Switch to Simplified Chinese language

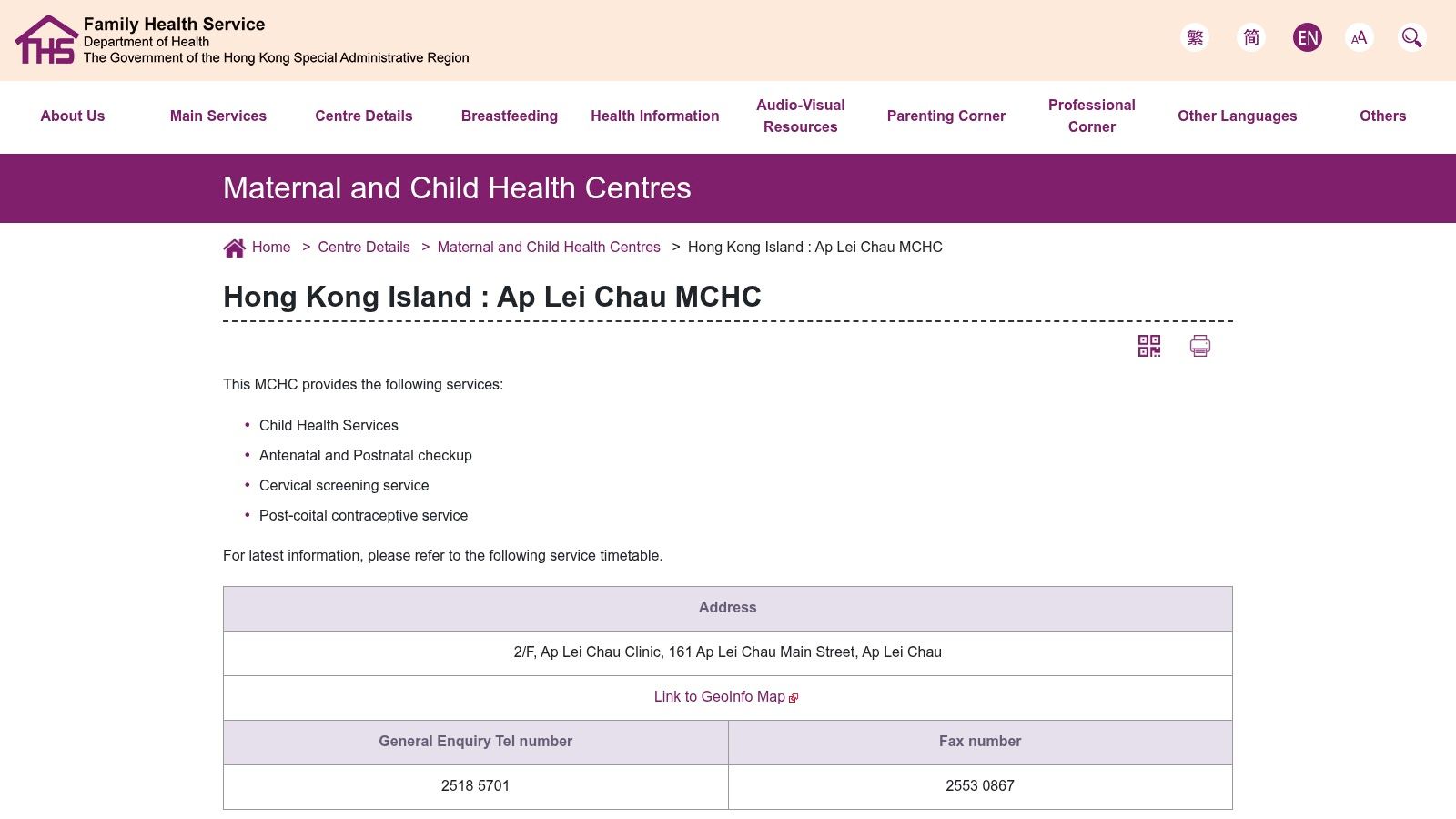point(1251,37)
